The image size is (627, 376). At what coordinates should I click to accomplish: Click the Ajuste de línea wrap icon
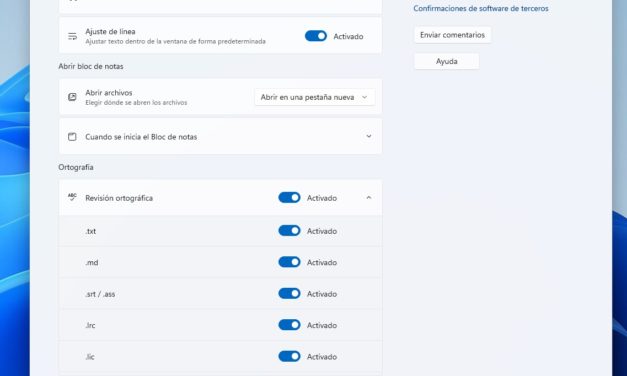pos(72,36)
